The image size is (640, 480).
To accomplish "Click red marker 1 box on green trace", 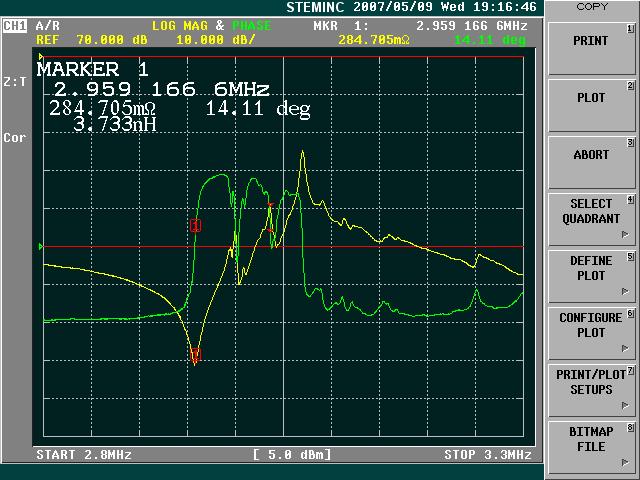I will 196,225.
